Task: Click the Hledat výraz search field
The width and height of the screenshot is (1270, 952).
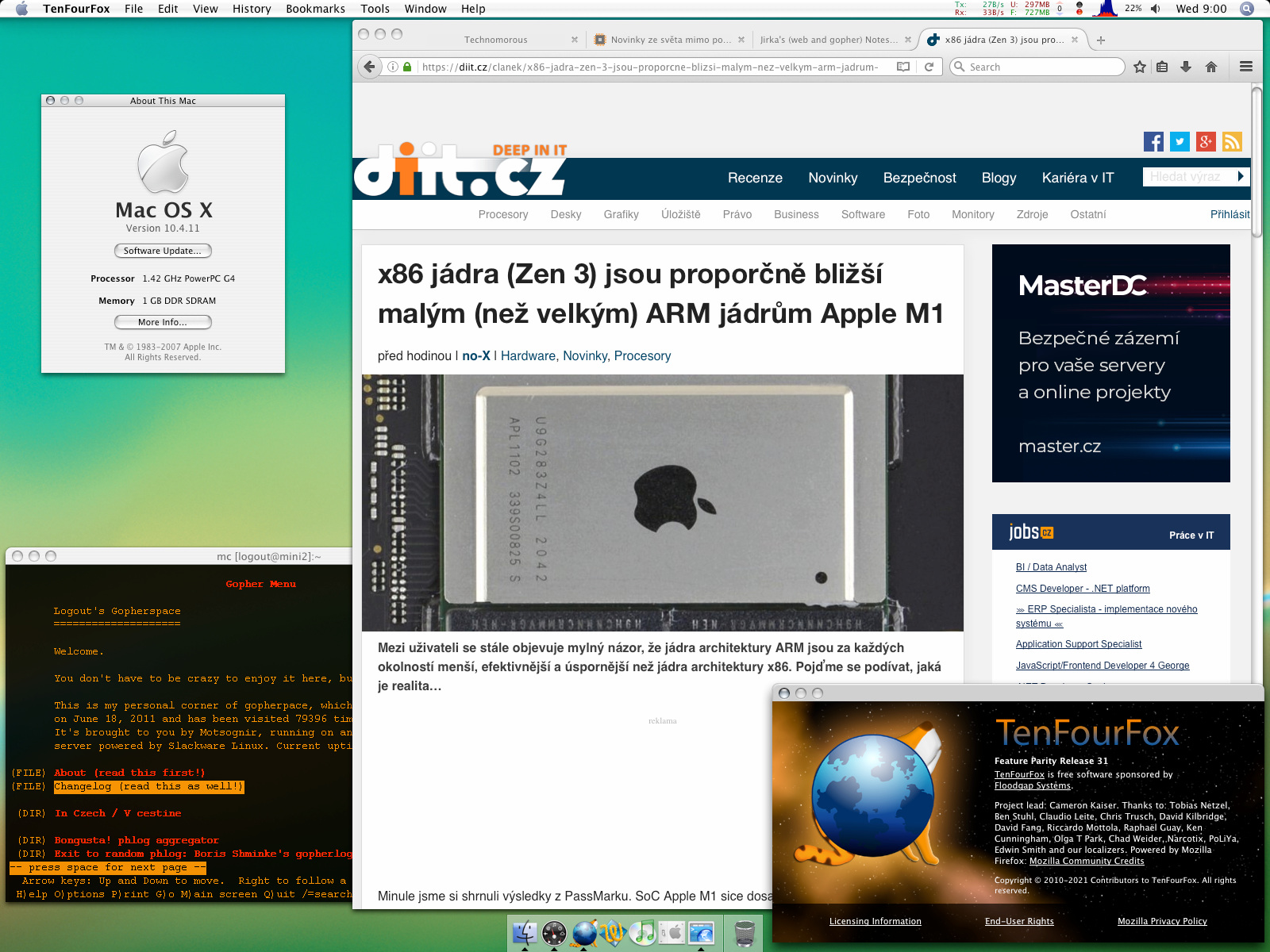Action: coord(1187,177)
